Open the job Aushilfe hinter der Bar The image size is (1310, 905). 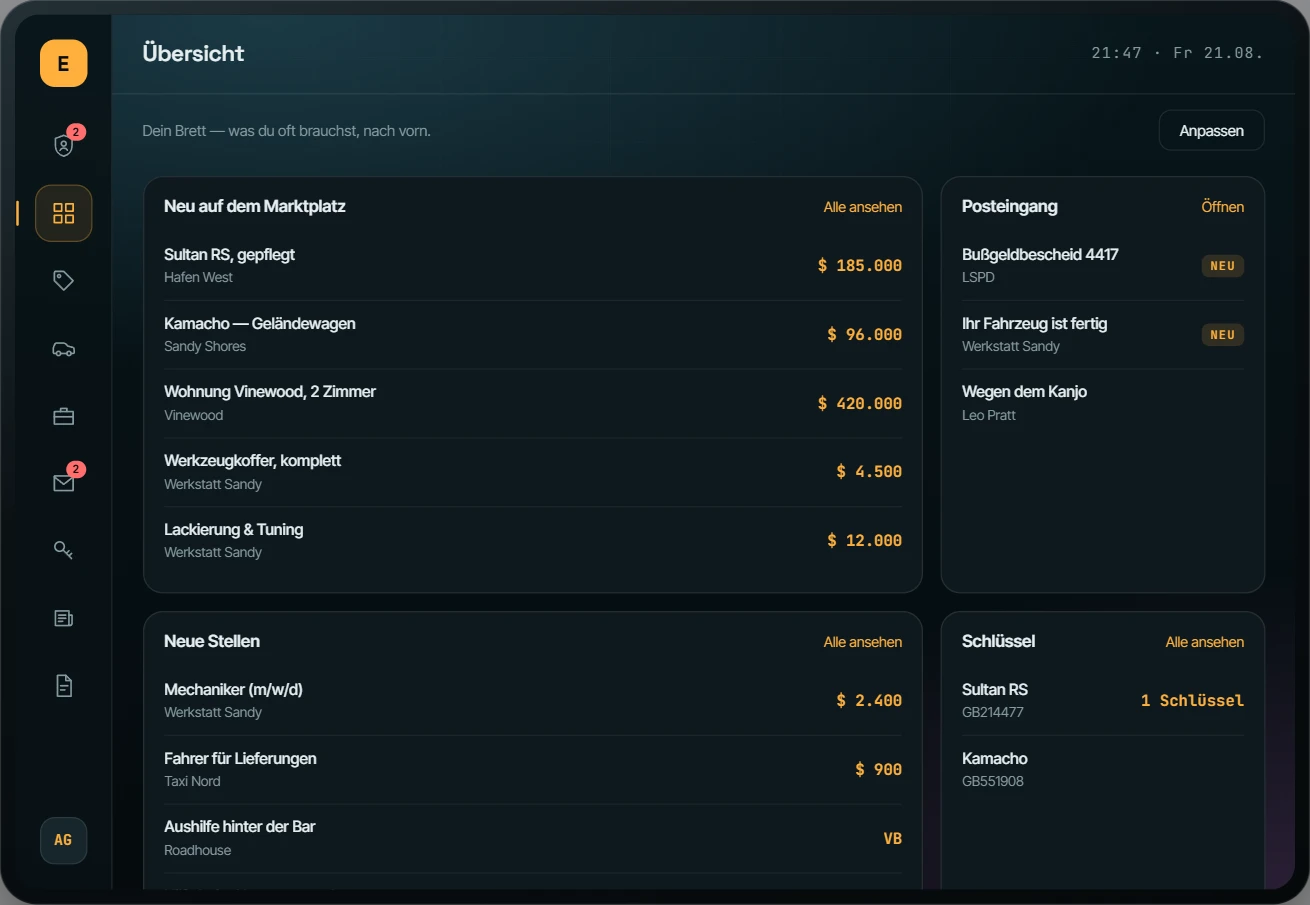(x=533, y=838)
